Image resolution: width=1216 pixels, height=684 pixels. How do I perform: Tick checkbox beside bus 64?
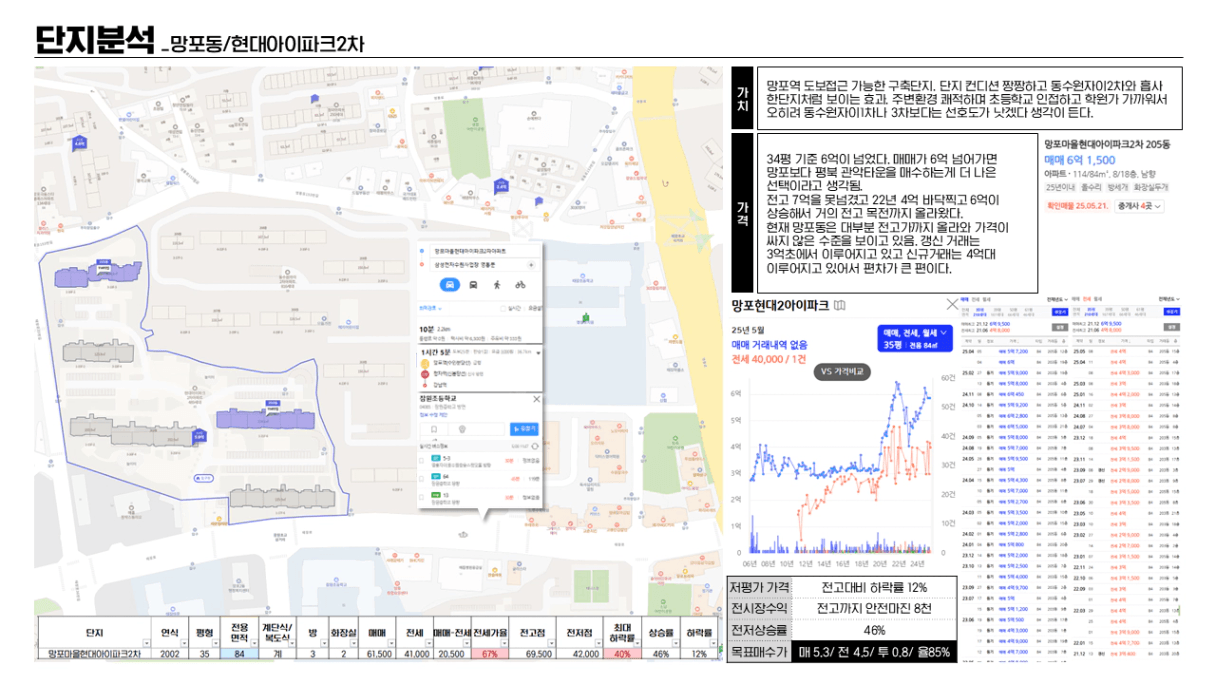pyautogui.click(x=421, y=477)
